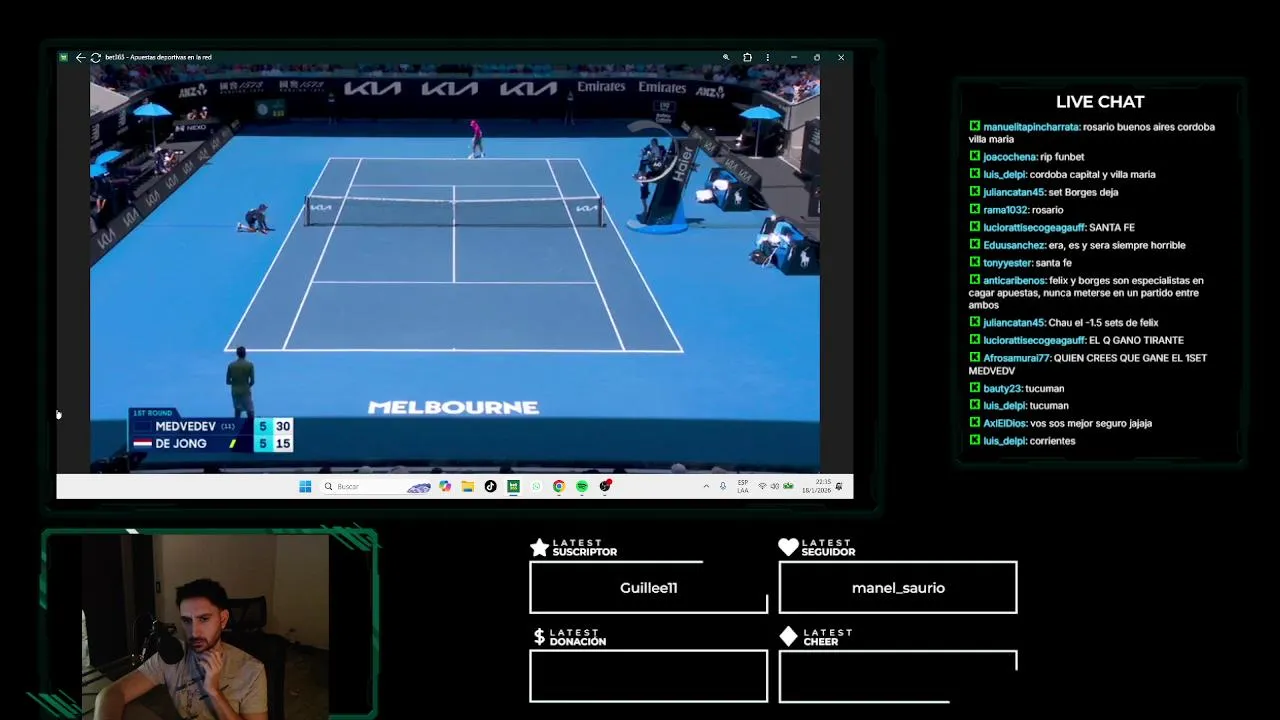
Task: Click the back arrow in bet365 window
Action: coord(80,57)
